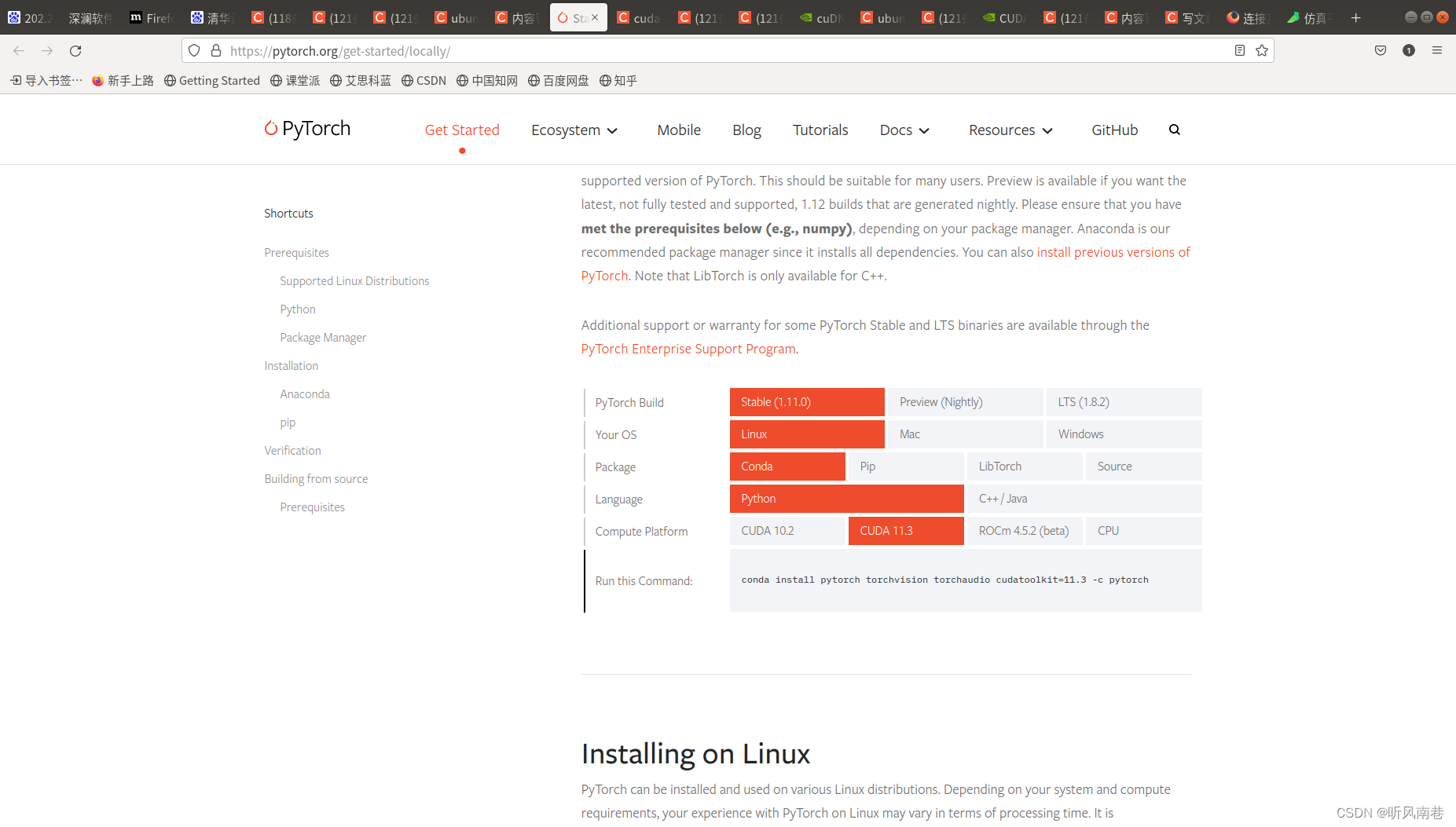This screenshot has height=827, width=1456.
Task: Open Firefox hamburger application menu
Action: (x=1437, y=51)
